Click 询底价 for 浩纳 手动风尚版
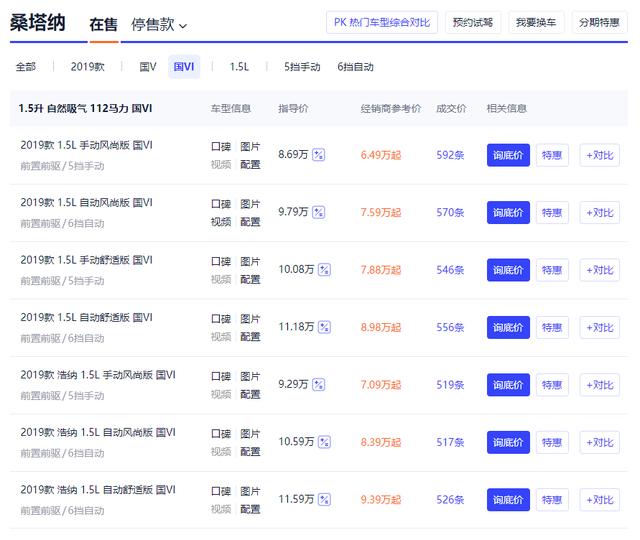The width and height of the screenshot is (640, 540). click(508, 385)
